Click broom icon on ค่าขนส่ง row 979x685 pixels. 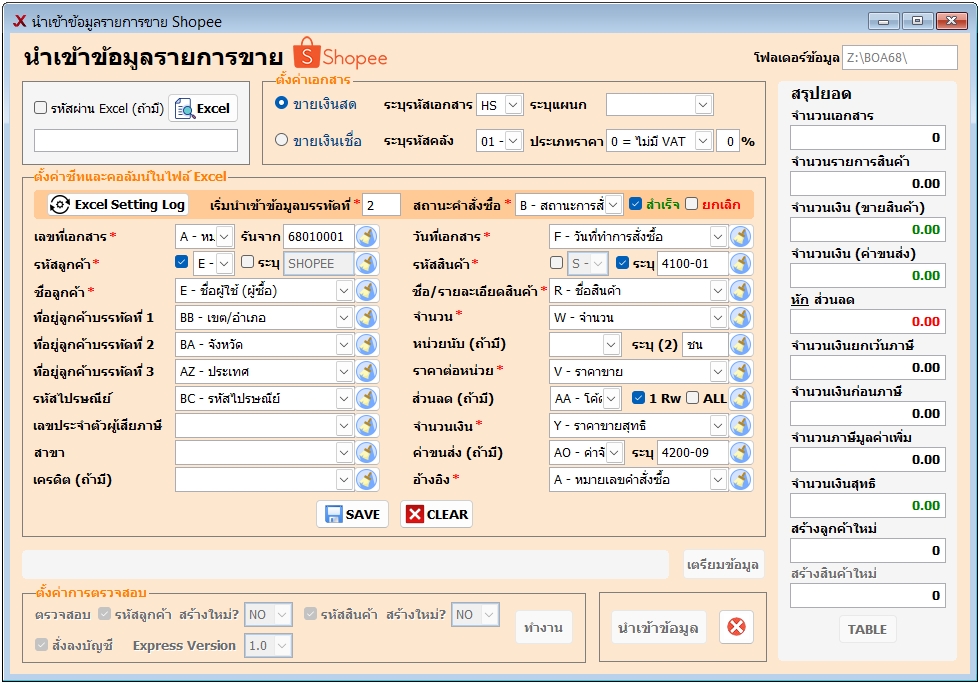click(x=740, y=453)
